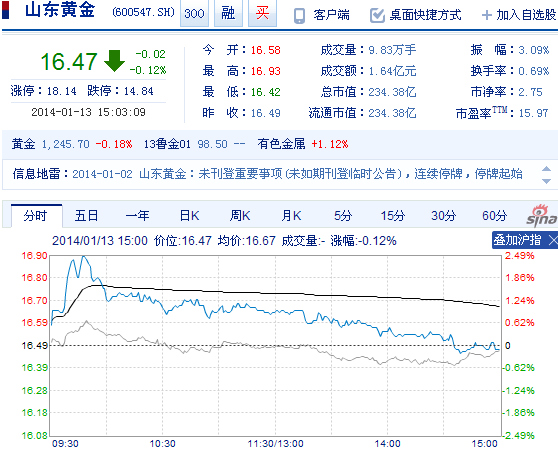The height and width of the screenshot is (450, 558).
Task: Click the 振幅 value 3.09%
Action: pos(534,50)
